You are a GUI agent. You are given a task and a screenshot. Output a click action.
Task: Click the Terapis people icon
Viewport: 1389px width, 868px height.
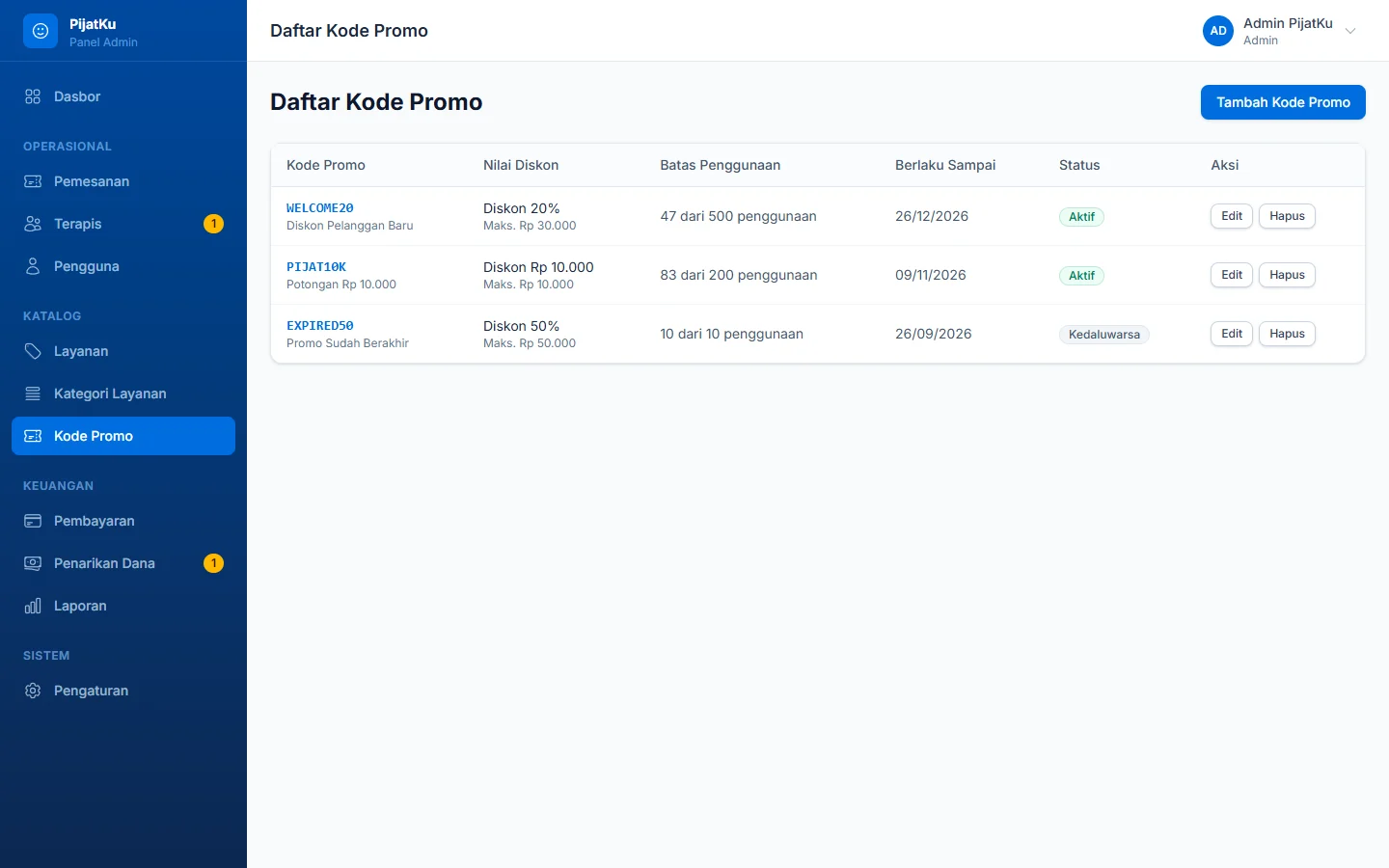pos(33,224)
